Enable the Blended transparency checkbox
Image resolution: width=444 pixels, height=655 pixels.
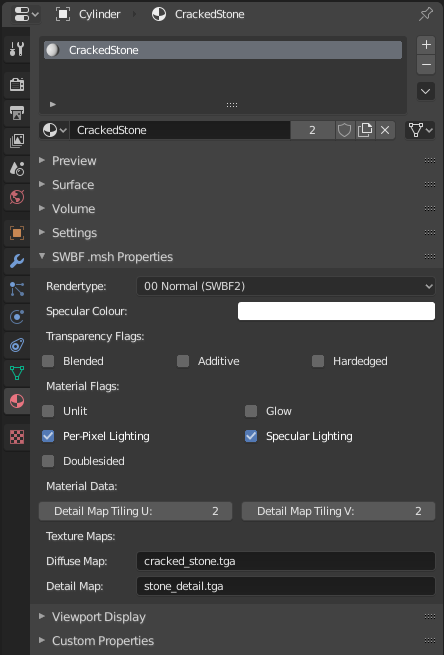pyautogui.click(x=48, y=361)
